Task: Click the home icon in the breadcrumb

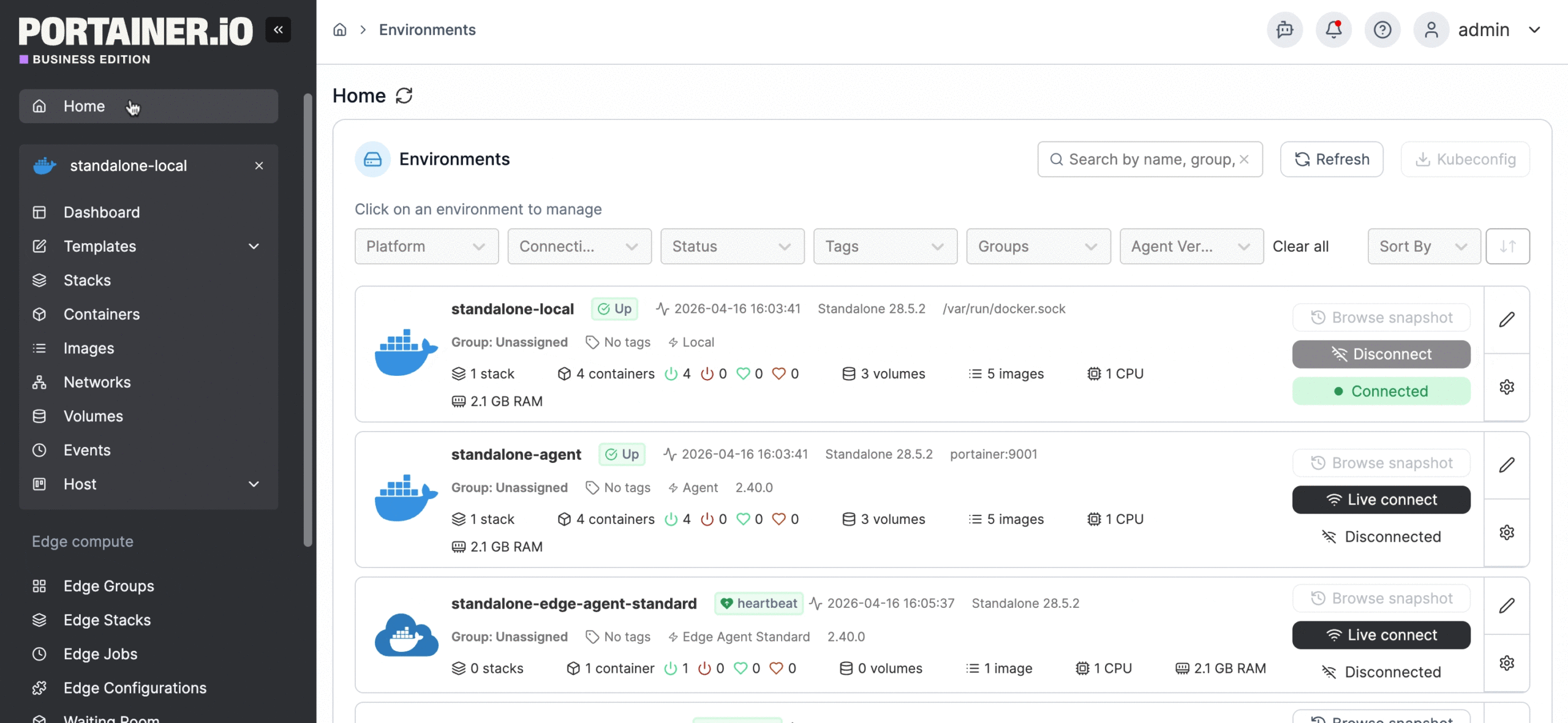Action: [x=340, y=29]
